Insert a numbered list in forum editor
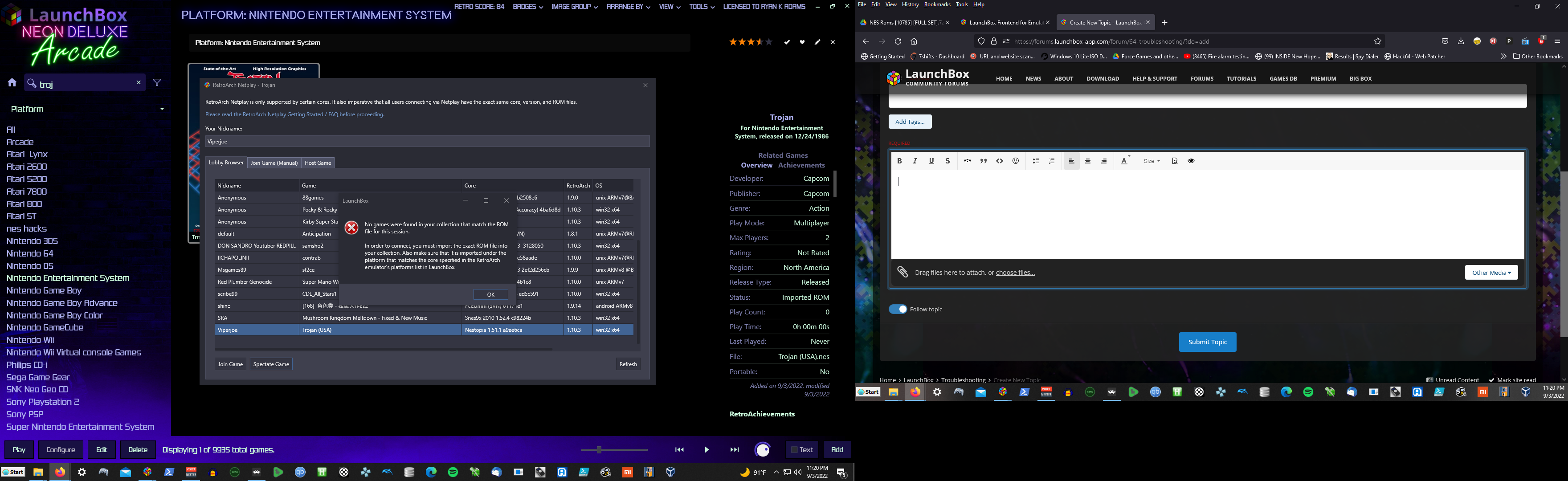The image size is (1568, 481). (1052, 161)
